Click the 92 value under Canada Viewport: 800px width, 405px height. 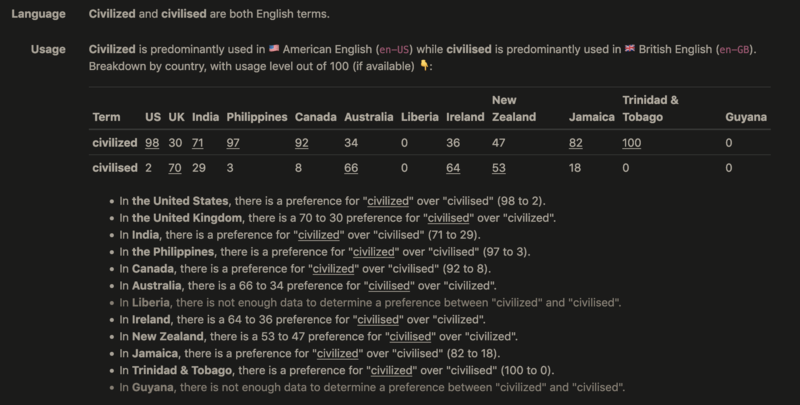tap(302, 143)
